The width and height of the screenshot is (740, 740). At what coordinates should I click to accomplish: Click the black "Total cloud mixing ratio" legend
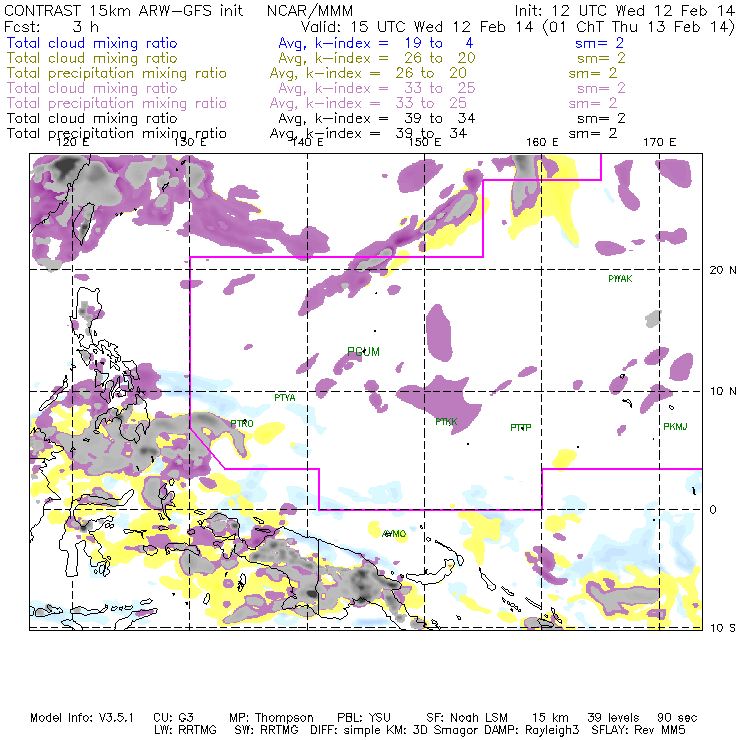click(92, 118)
